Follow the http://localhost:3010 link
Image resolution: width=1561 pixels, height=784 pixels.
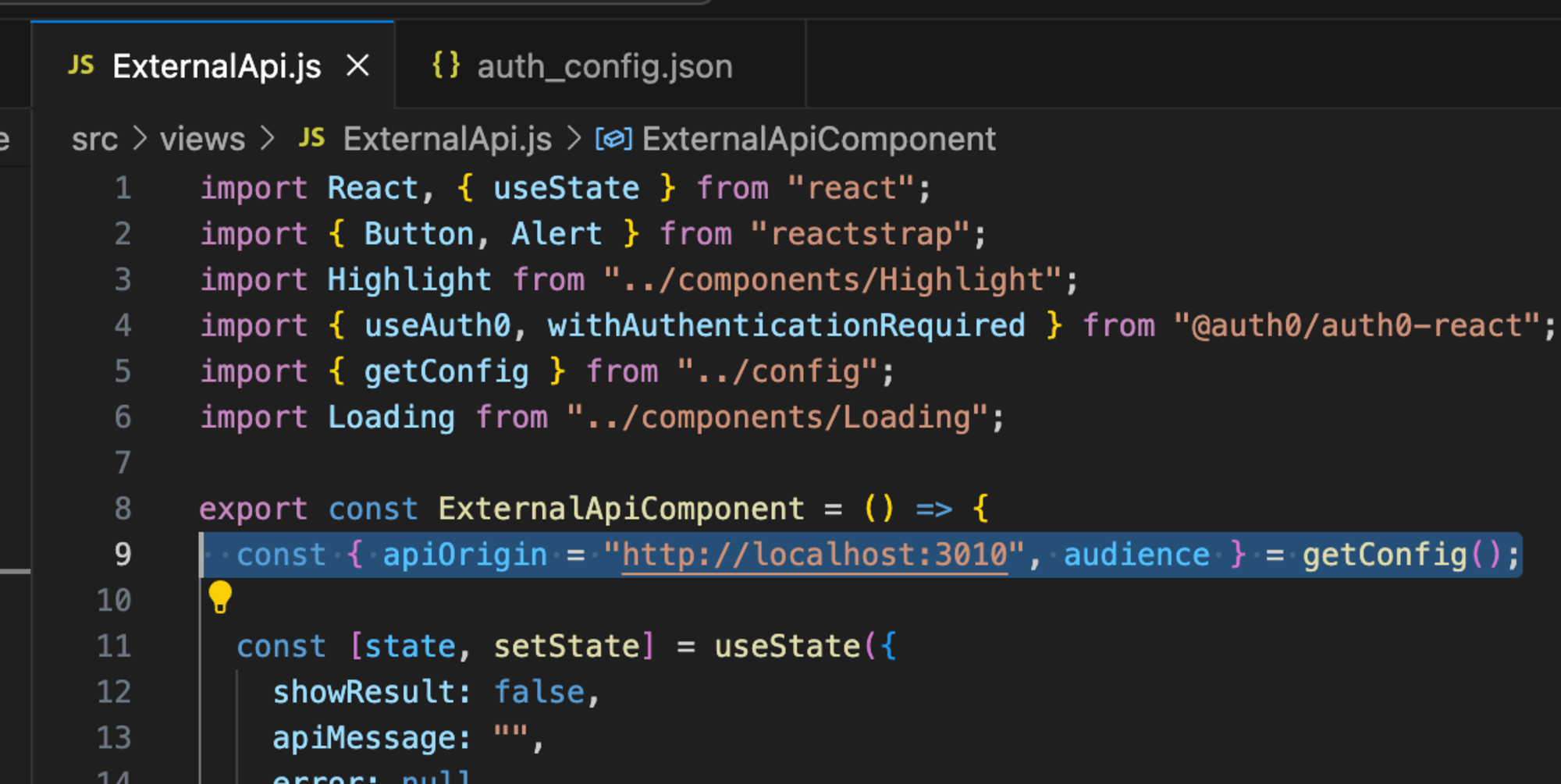click(814, 555)
